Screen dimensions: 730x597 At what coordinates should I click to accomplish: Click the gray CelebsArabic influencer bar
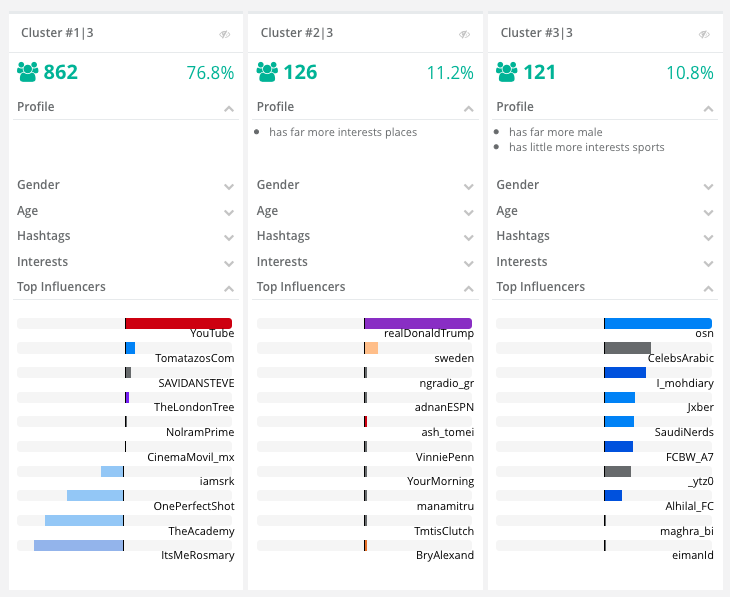[x=628, y=348]
